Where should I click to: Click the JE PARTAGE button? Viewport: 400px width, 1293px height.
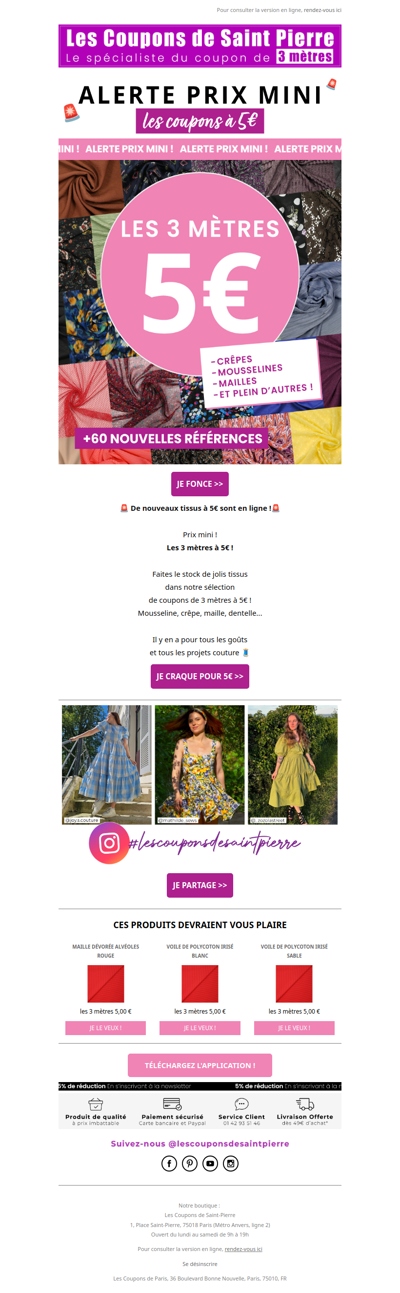[x=200, y=885]
